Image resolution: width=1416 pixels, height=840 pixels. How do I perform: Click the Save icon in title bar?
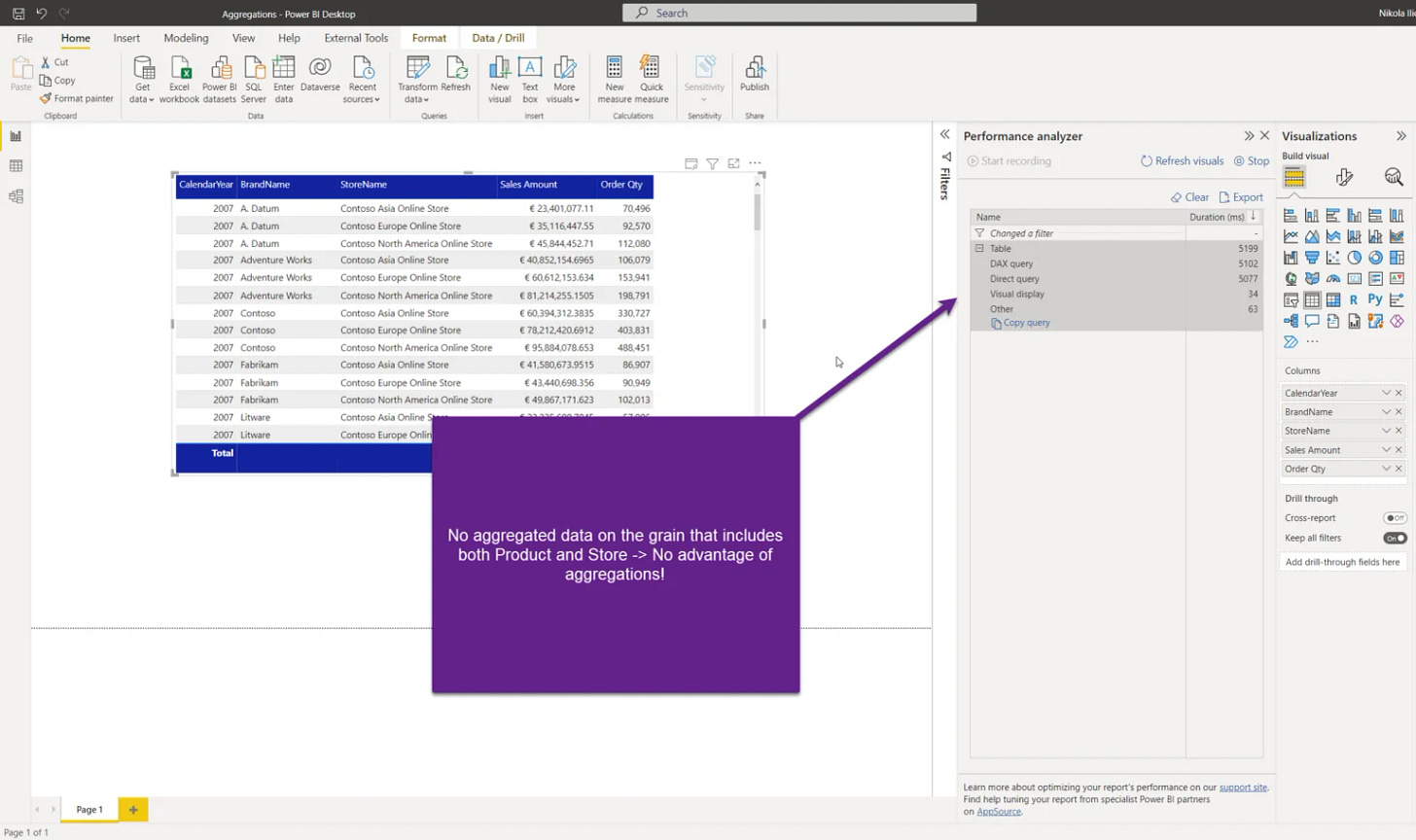click(18, 14)
